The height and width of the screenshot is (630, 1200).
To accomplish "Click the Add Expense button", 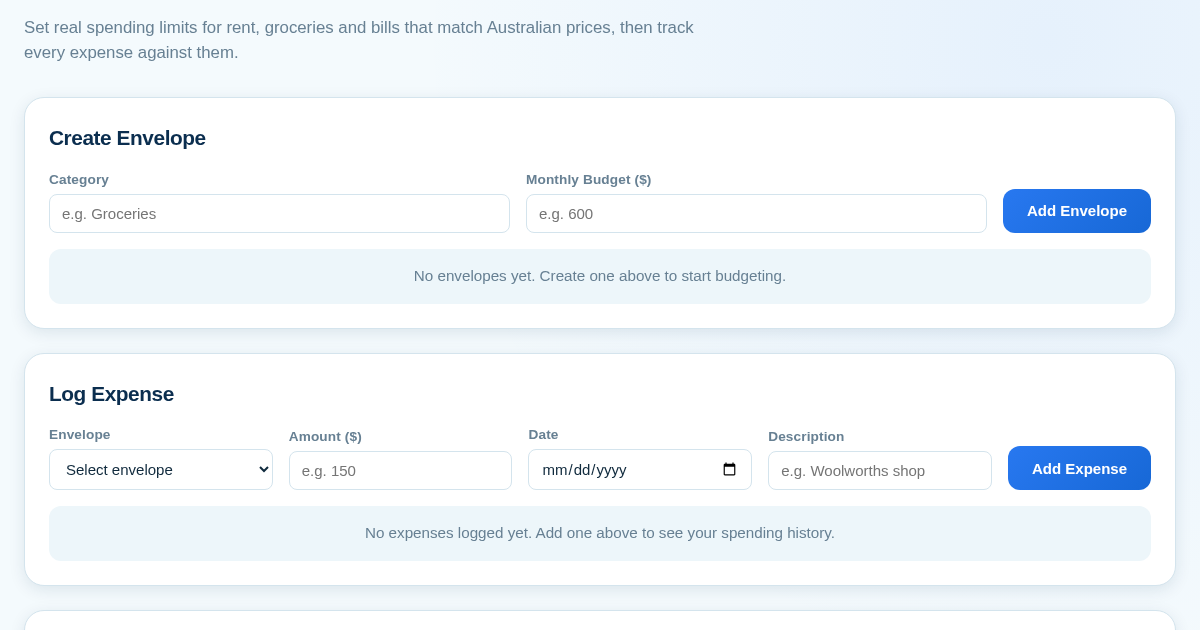I will (x=1079, y=468).
